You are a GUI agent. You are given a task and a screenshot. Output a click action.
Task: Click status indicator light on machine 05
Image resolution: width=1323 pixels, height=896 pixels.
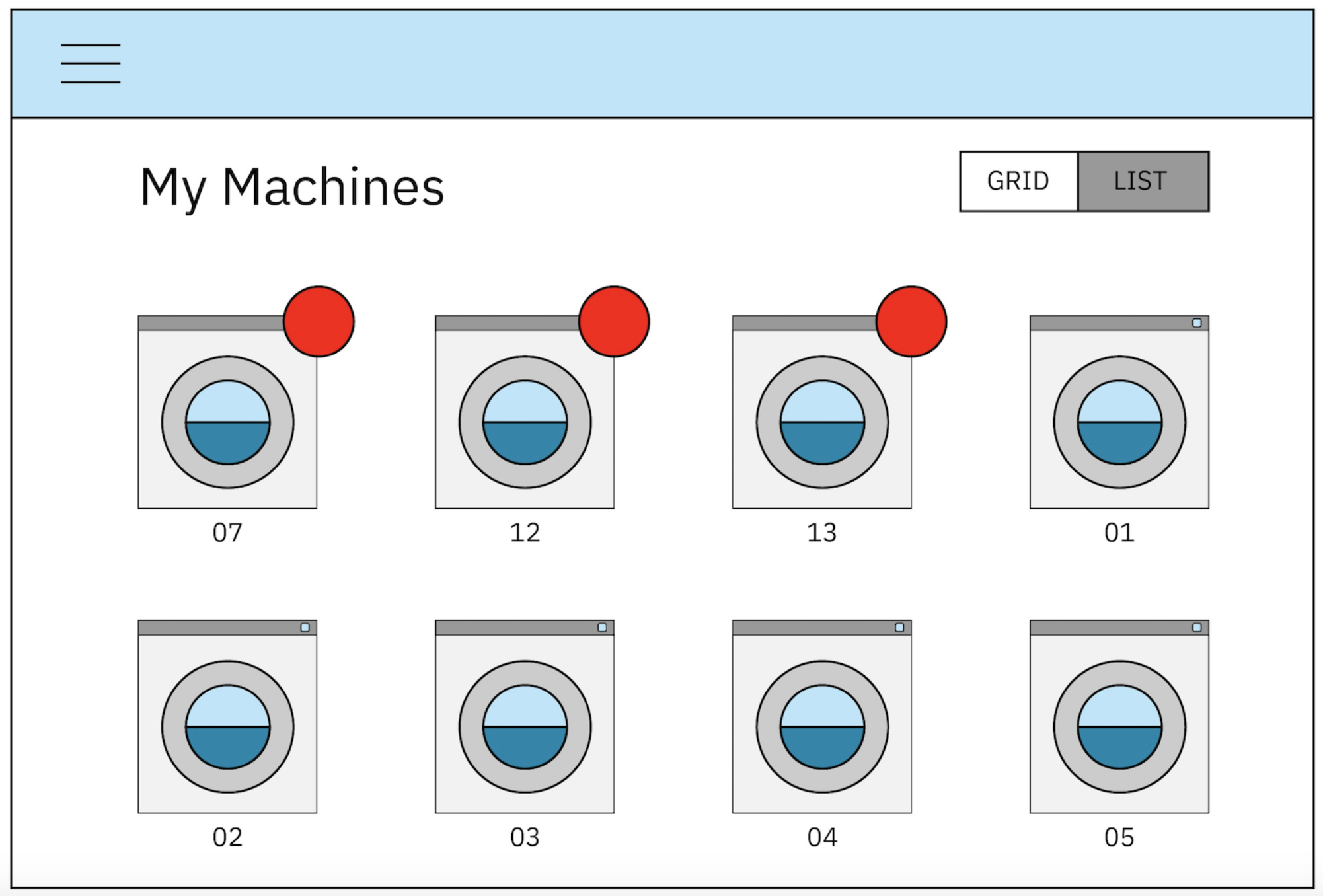(x=1197, y=627)
